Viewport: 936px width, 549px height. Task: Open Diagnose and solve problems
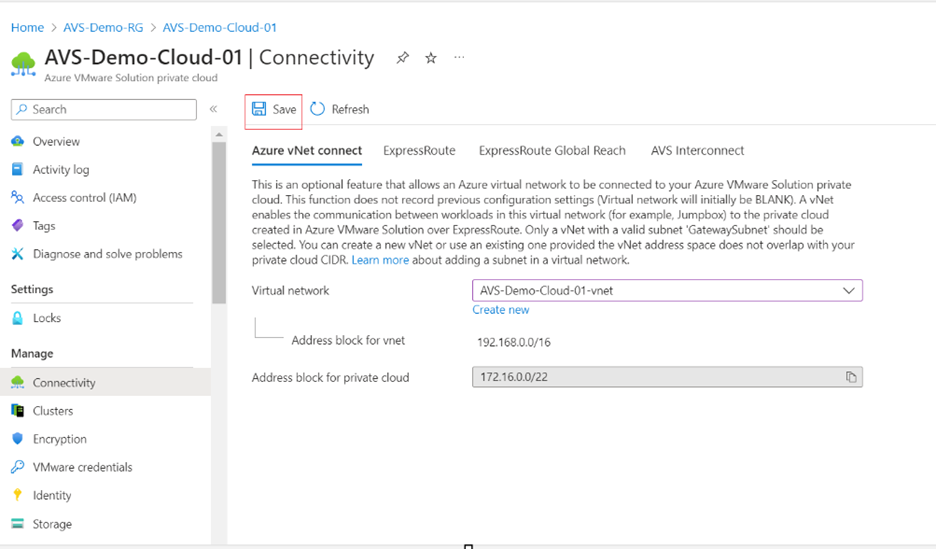(106, 254)
